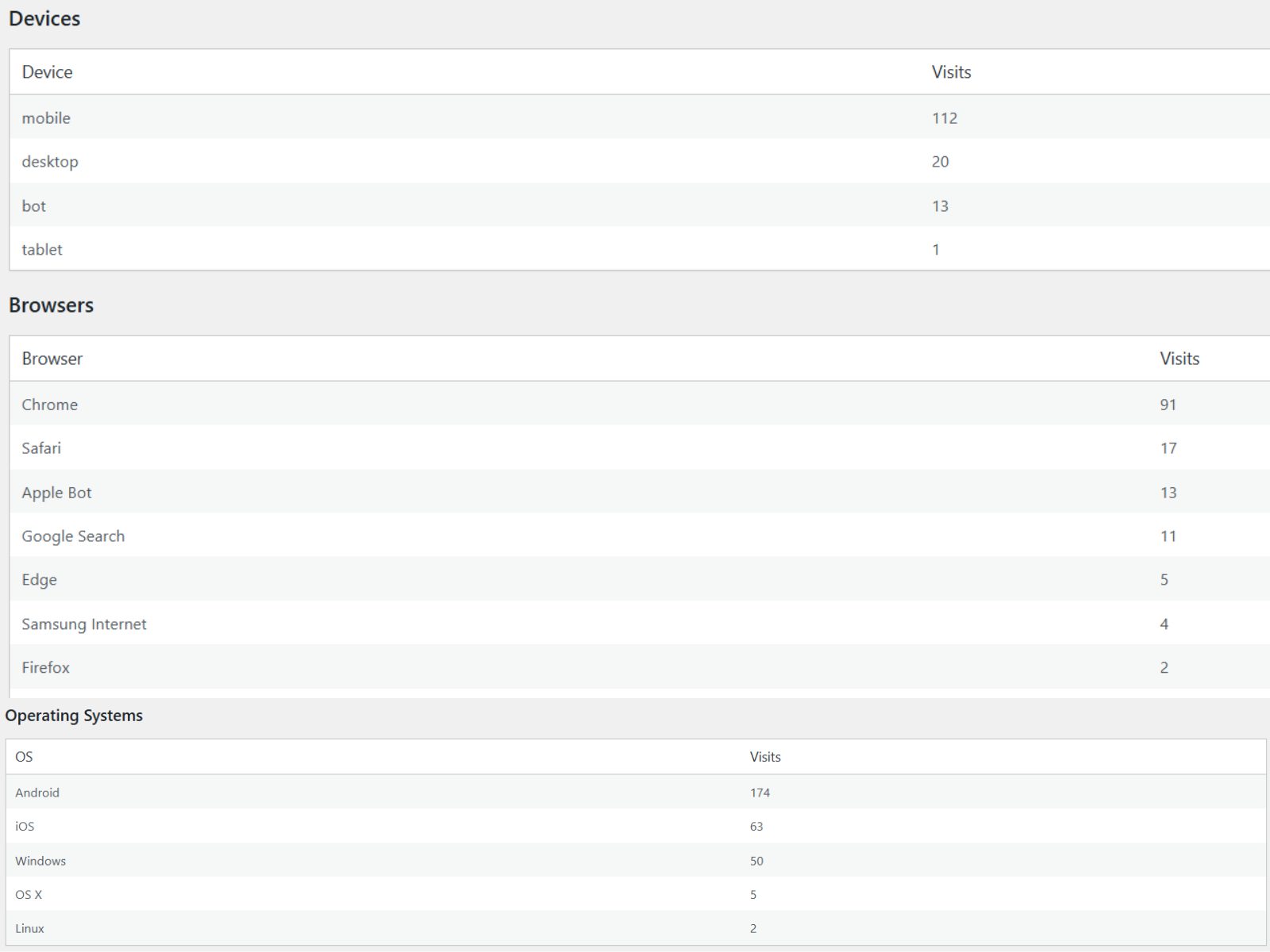Click the Visits header in Devices table
Image resolution: width=1270 pixels, height=952 pixels.
[x=951, y=72]
